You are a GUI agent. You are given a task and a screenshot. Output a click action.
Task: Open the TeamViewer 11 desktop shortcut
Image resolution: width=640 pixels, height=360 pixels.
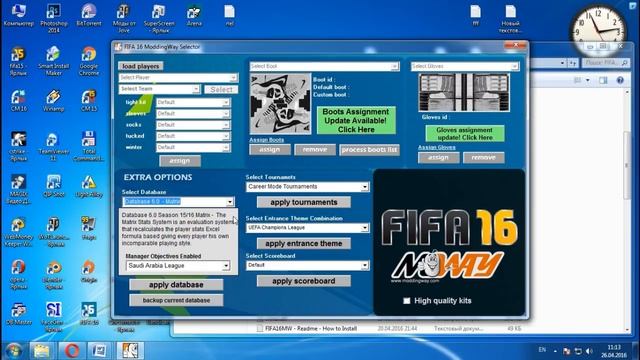[53, 147]
